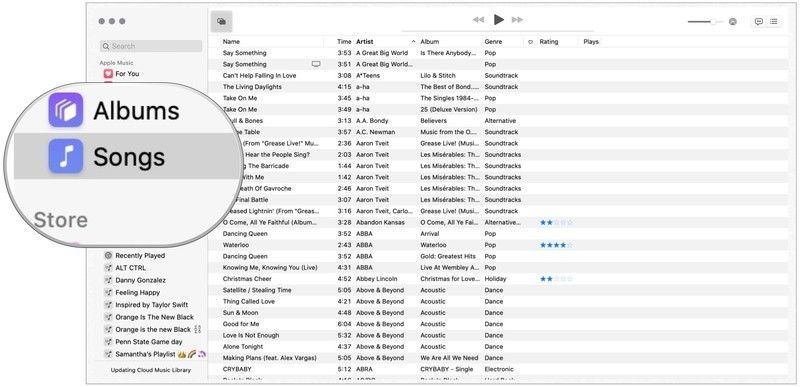Screen dimensions: 800x387
Task: Click the A.A. Bondy artist cell
Action: pyautogui.click(x=372, y=121)
